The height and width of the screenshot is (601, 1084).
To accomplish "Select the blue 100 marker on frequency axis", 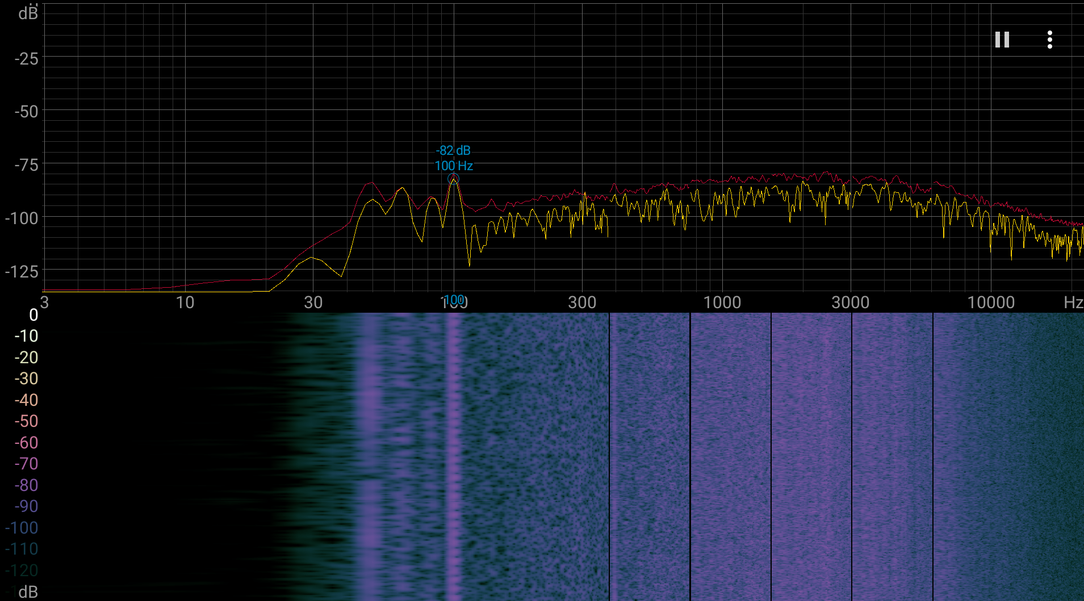I will tap(454, 299).
